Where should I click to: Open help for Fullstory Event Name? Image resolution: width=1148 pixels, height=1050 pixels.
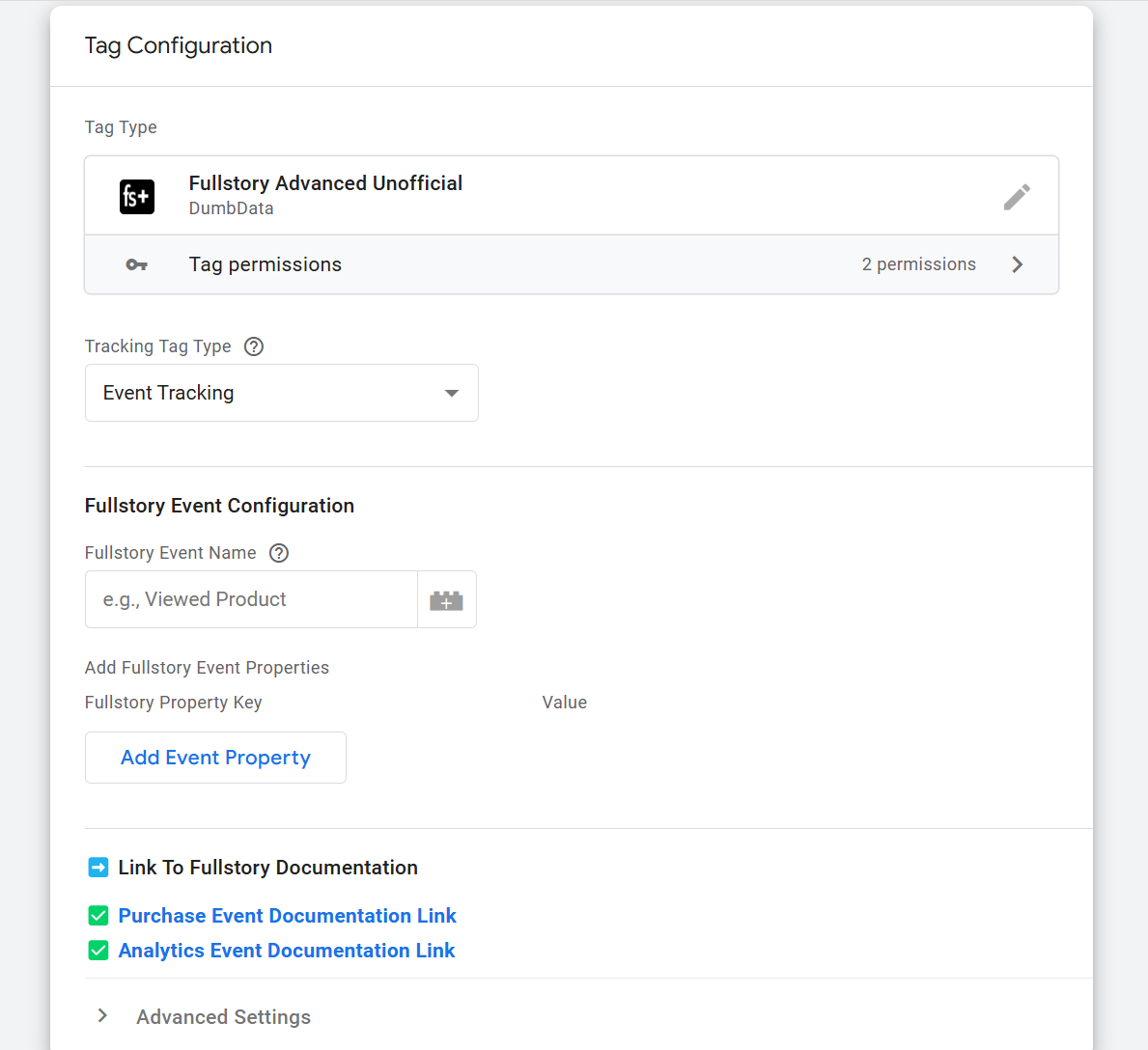(279, 553)
